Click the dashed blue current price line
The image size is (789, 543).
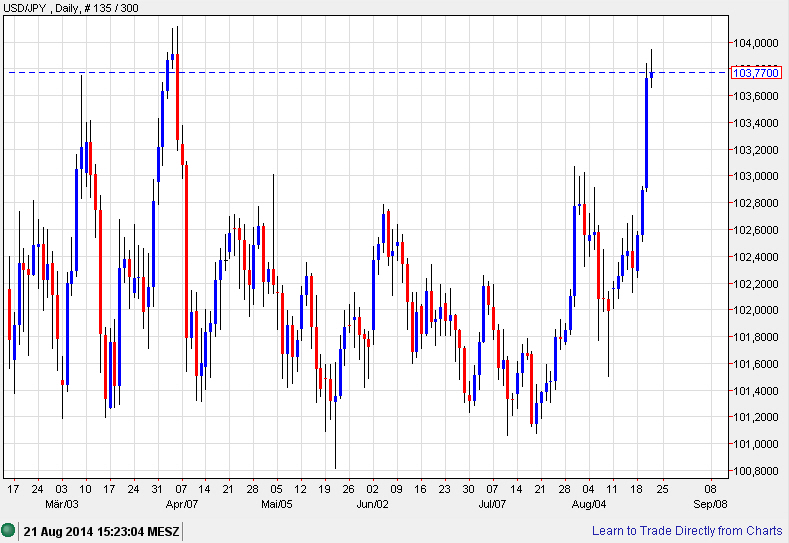[x=367, y=72]
